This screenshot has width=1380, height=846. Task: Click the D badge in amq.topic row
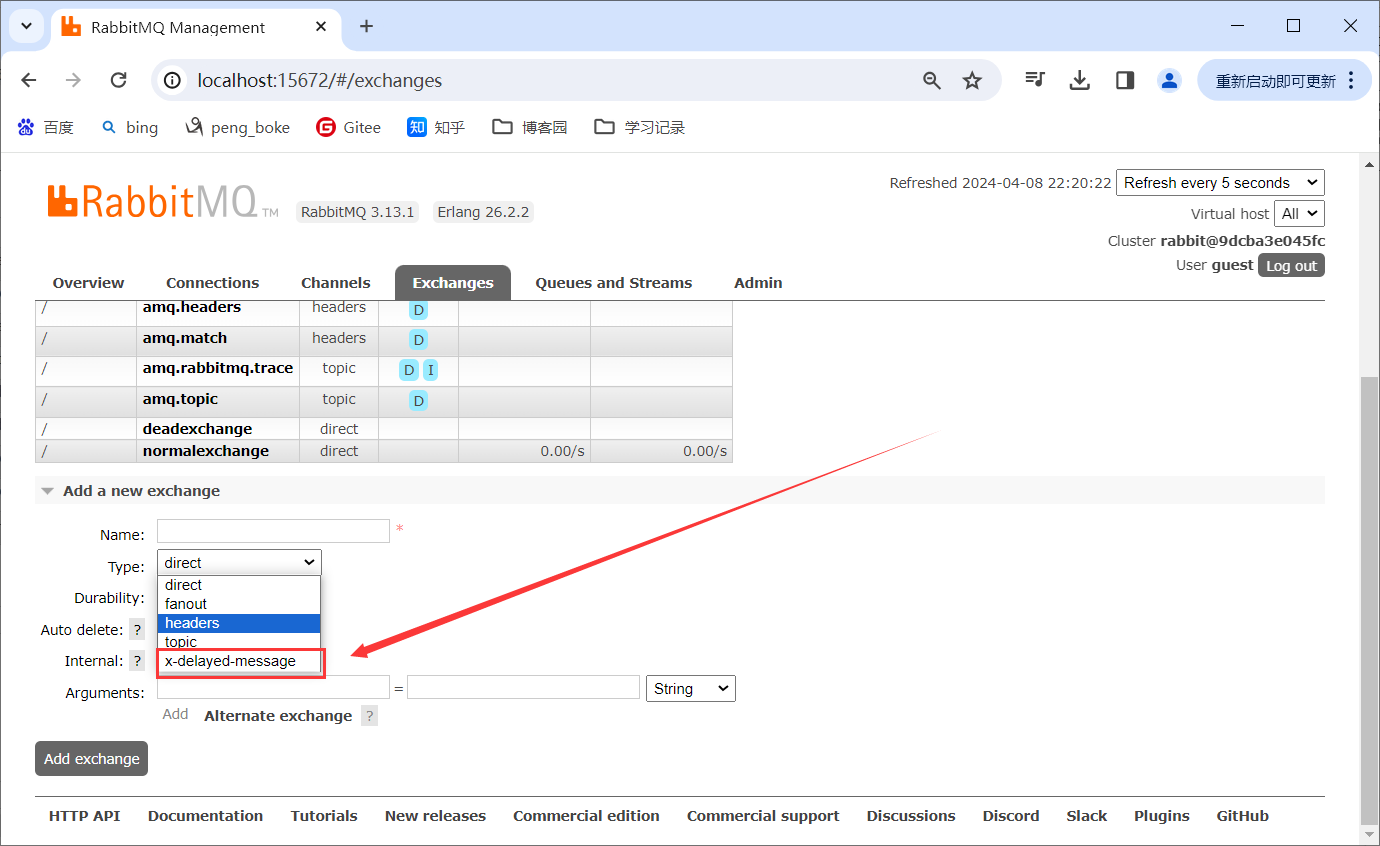(x=418, y=401)
